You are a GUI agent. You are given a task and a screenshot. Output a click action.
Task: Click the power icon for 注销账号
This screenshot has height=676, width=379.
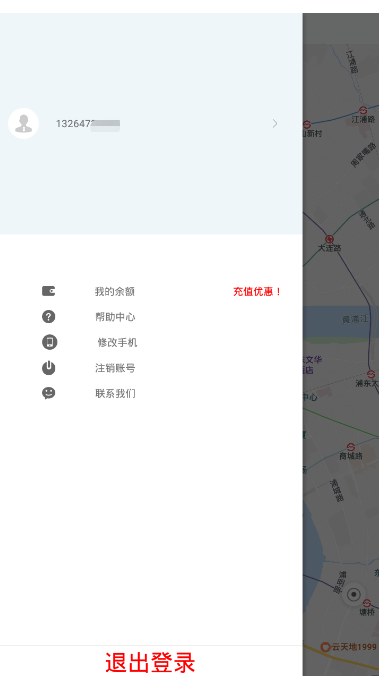(48, 368)
